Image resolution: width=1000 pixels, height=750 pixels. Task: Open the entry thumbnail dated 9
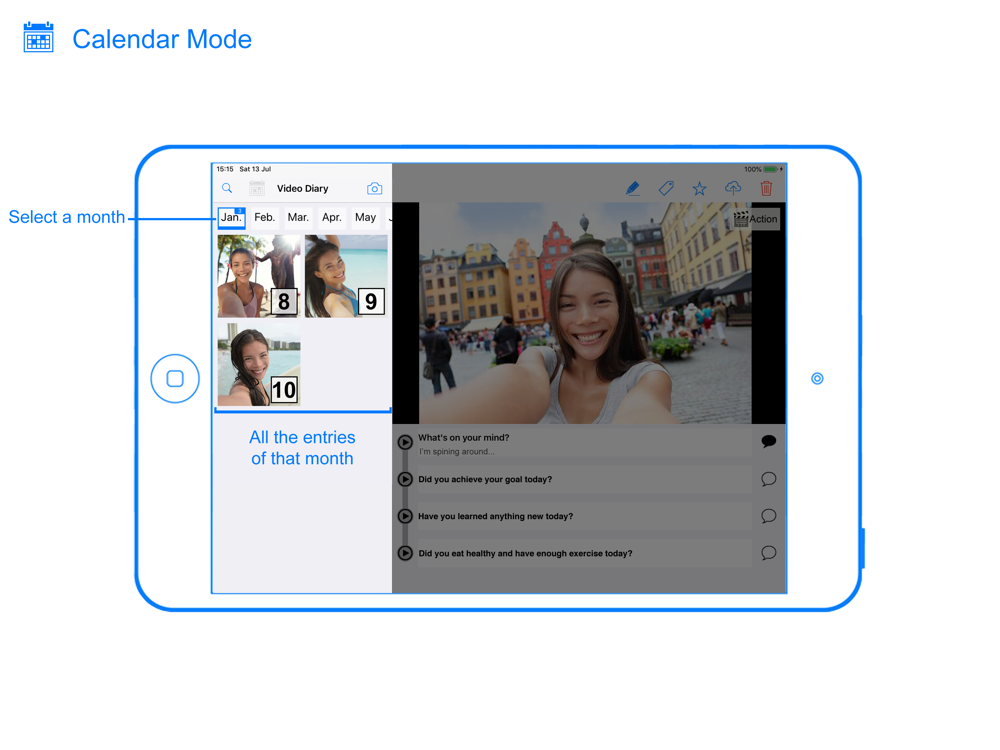[346, 276]
